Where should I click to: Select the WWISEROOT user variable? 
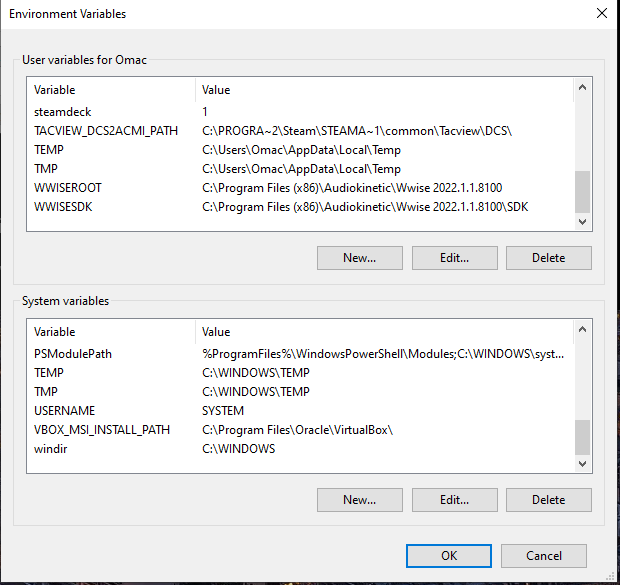pyautogui.click(x=68, y=188)
